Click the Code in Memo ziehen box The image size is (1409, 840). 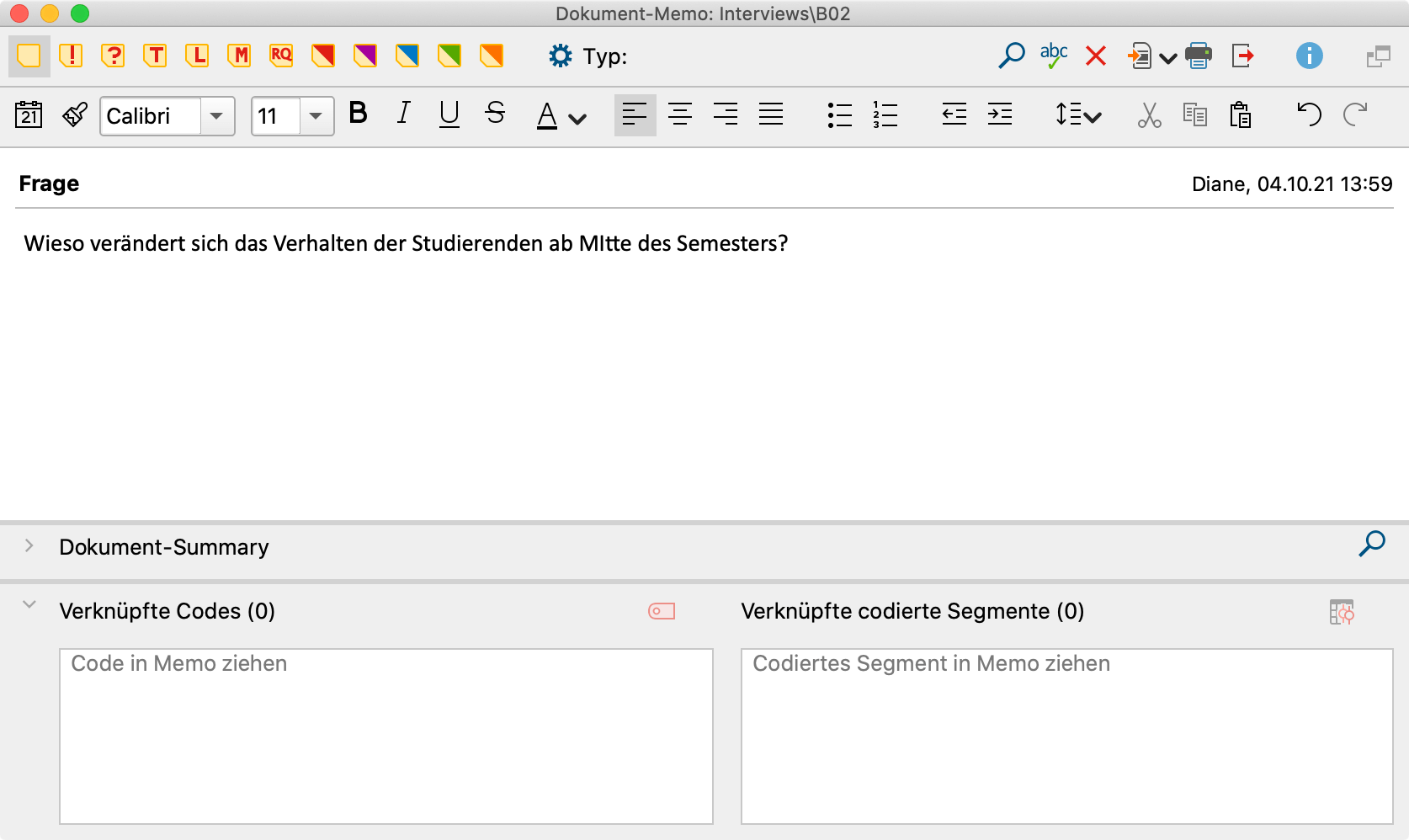[x=386, y=736]
